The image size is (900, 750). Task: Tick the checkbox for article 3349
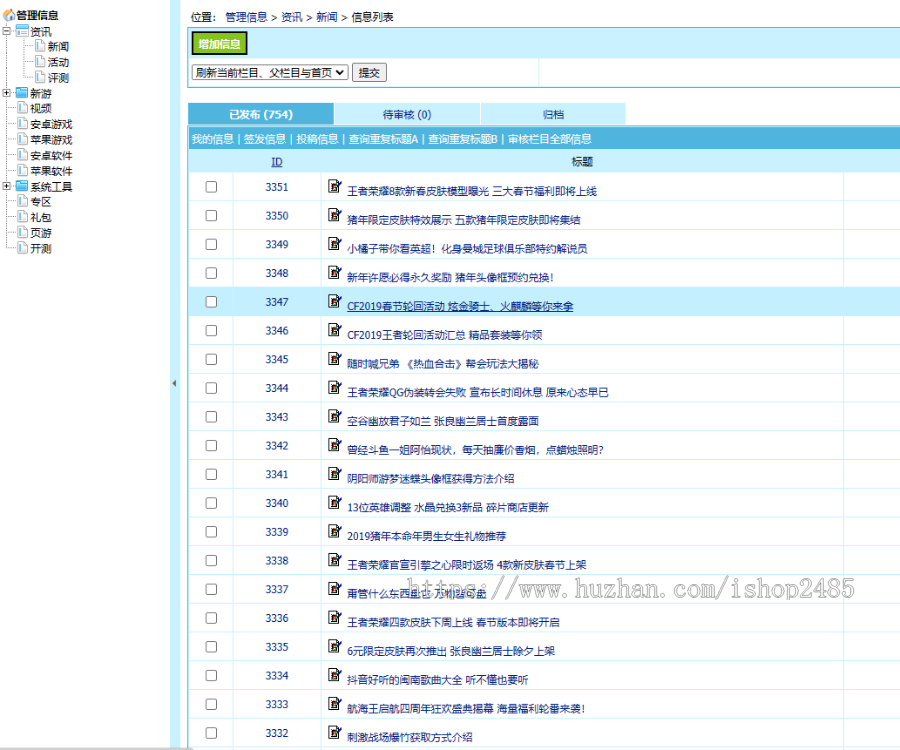pyautogui.click(x=211, y=244)
